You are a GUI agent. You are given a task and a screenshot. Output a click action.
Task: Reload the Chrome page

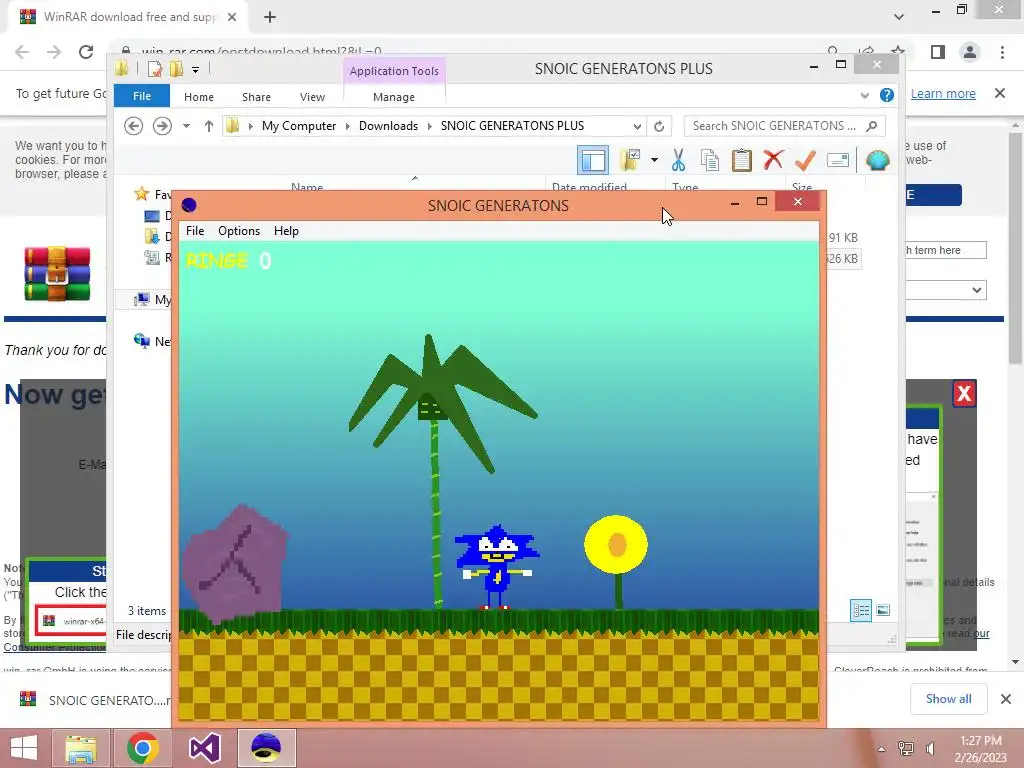click(x=86, y=52)
